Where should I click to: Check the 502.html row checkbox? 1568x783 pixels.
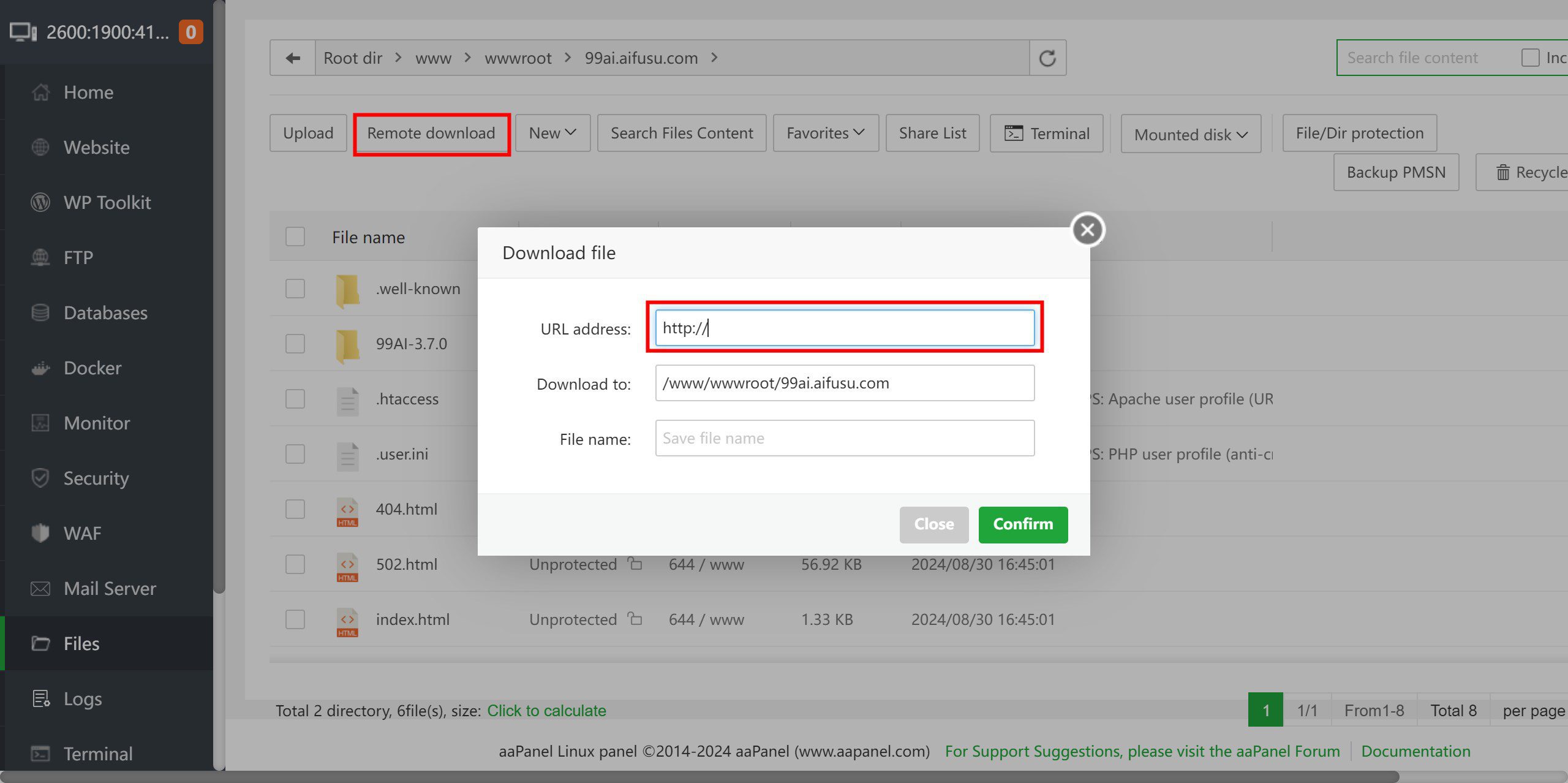coord(295,564)
